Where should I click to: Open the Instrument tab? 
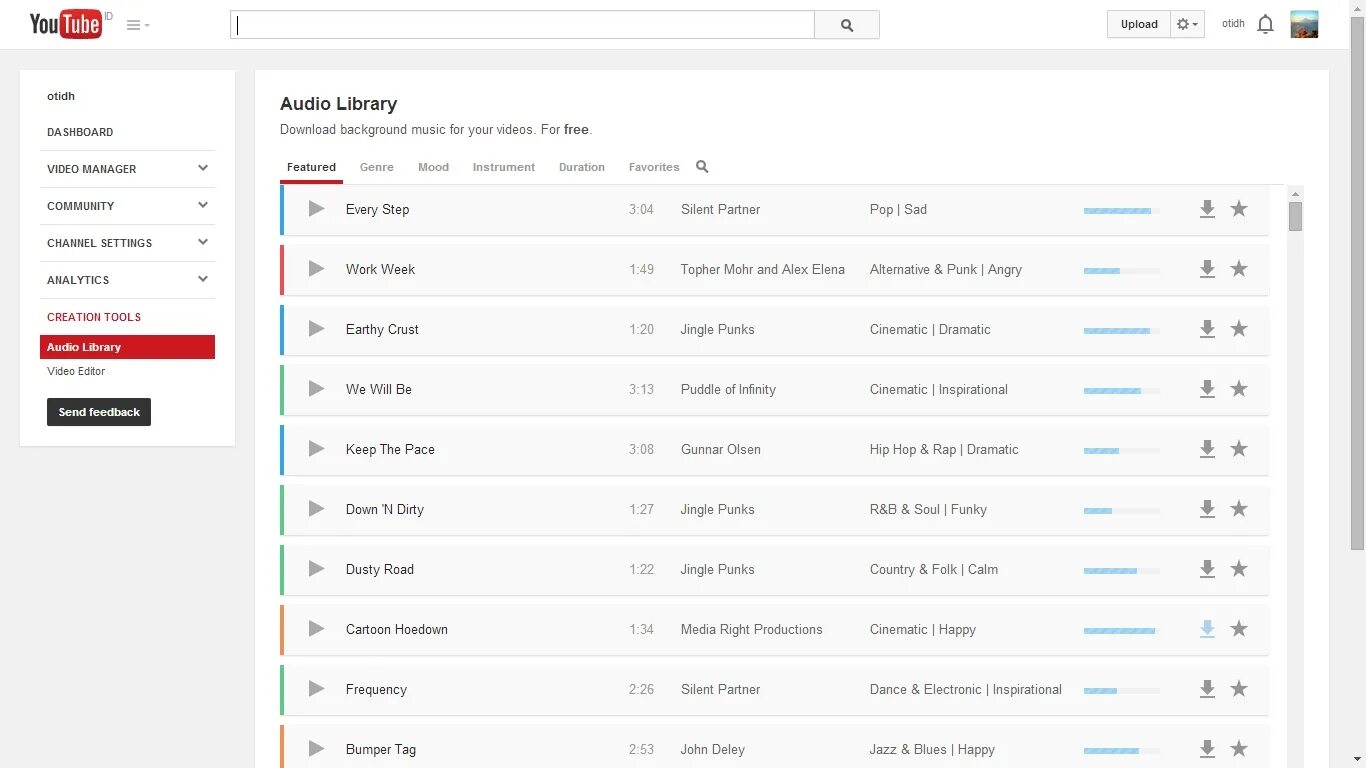[x=504, y=167]
